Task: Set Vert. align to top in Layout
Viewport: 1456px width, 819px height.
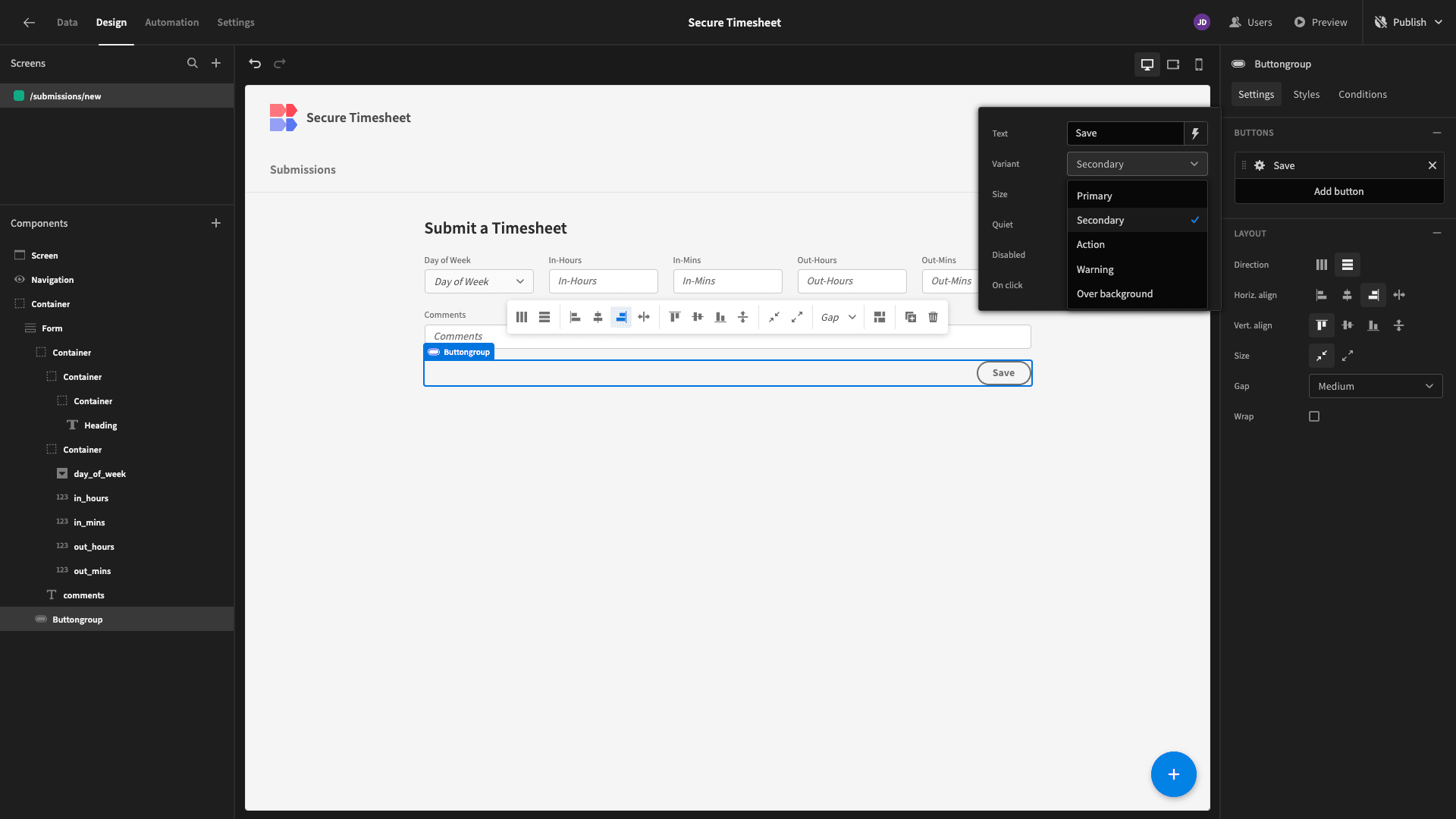Action: pyautogui.click(x=1322, y=325)
